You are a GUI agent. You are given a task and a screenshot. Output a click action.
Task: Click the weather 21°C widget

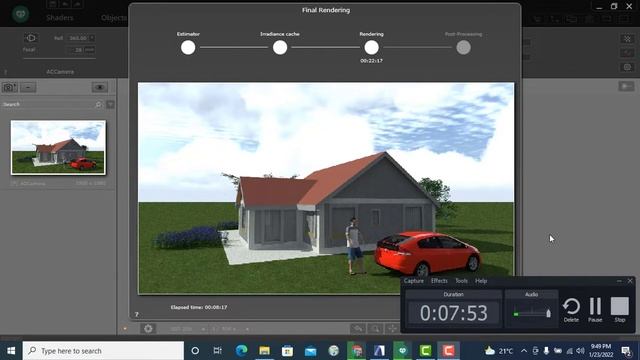point(499,351)
